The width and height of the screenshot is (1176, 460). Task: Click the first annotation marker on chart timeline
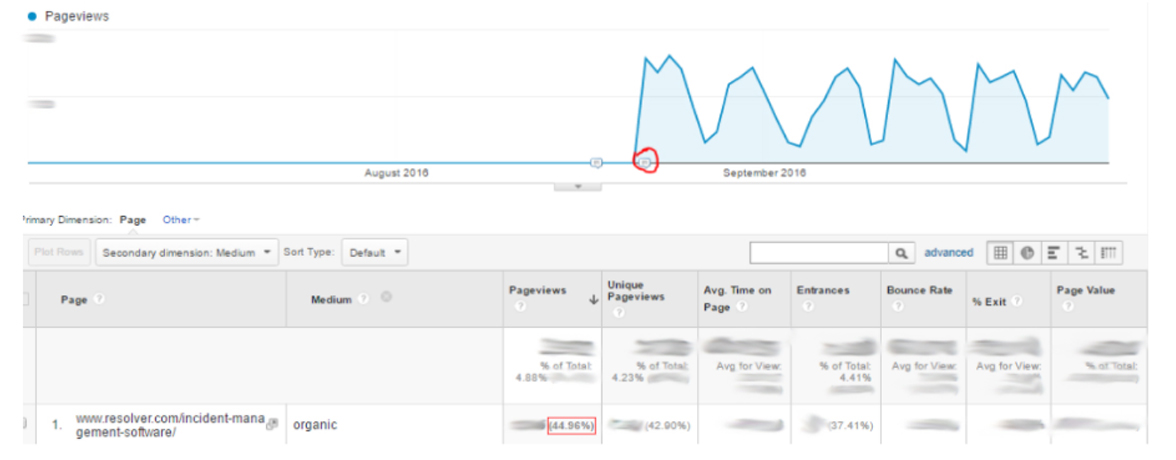[x=596, y=162]
